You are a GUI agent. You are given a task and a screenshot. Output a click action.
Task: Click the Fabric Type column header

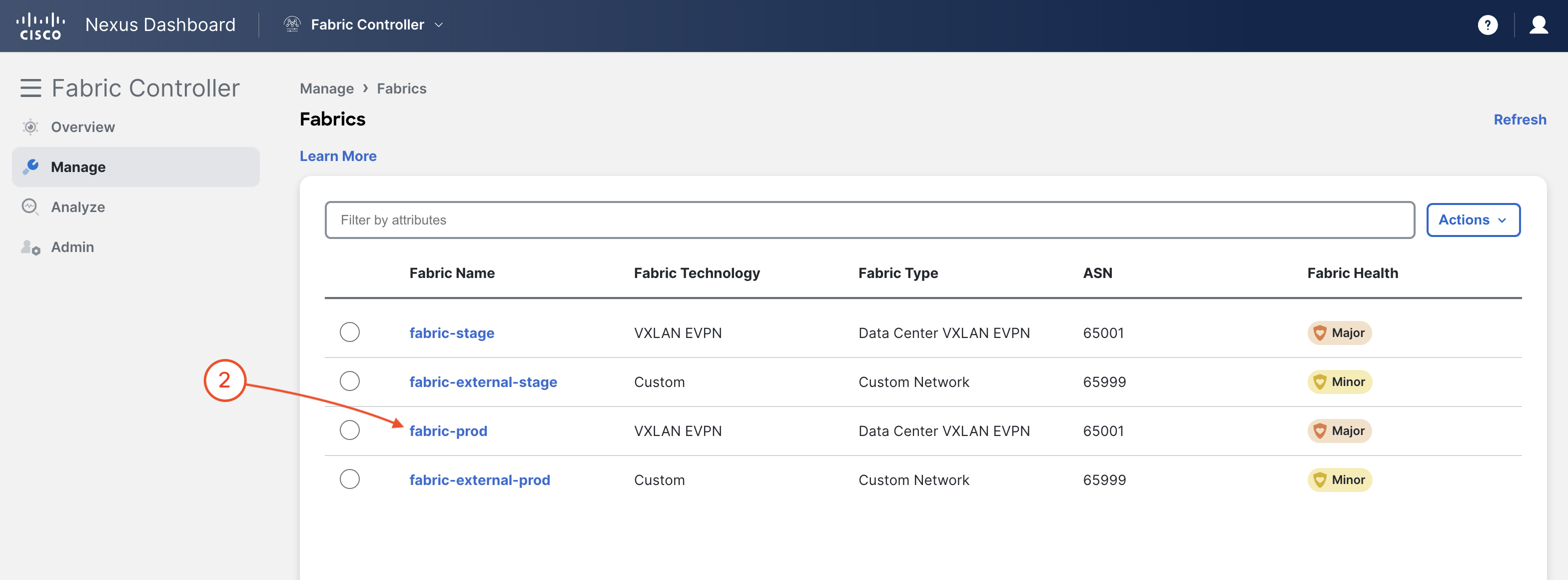point(898,273)
